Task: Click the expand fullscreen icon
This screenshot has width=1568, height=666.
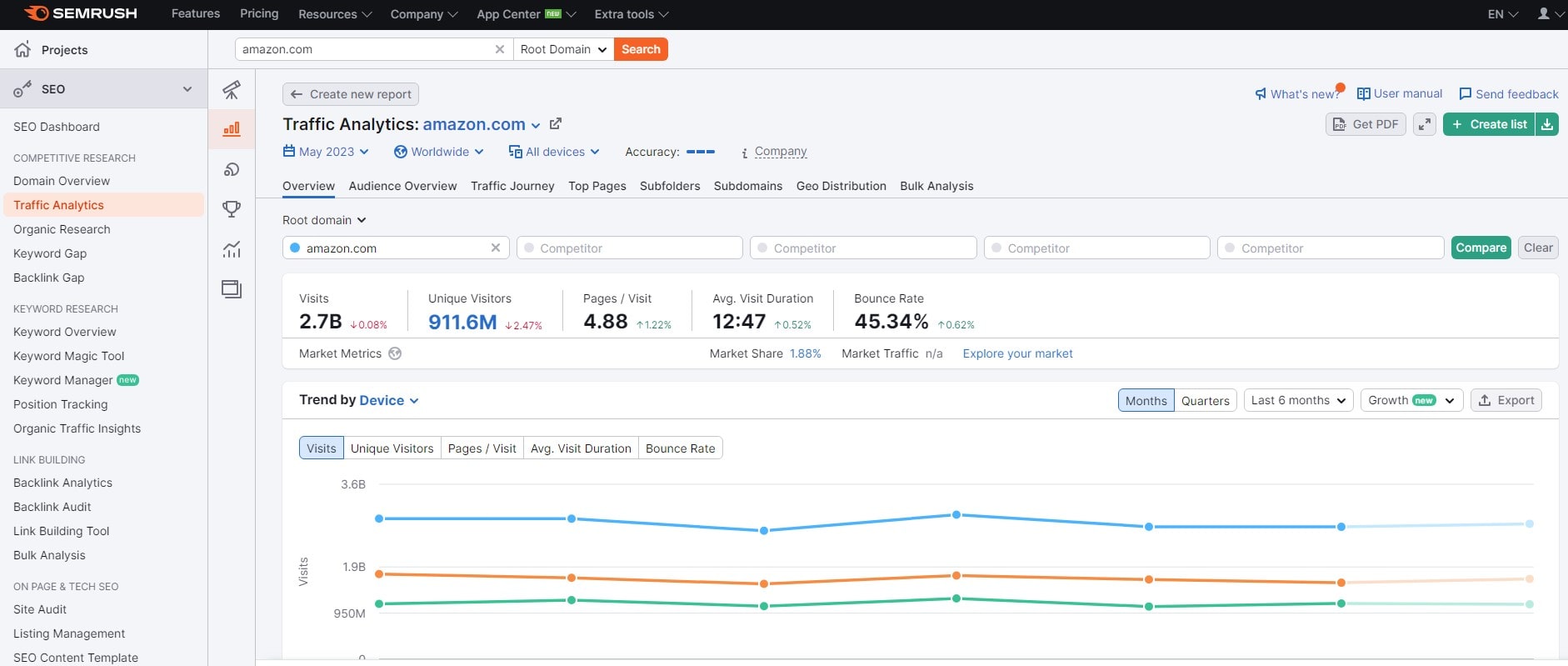Action: pyautogui.click(x=1425, y=124)
